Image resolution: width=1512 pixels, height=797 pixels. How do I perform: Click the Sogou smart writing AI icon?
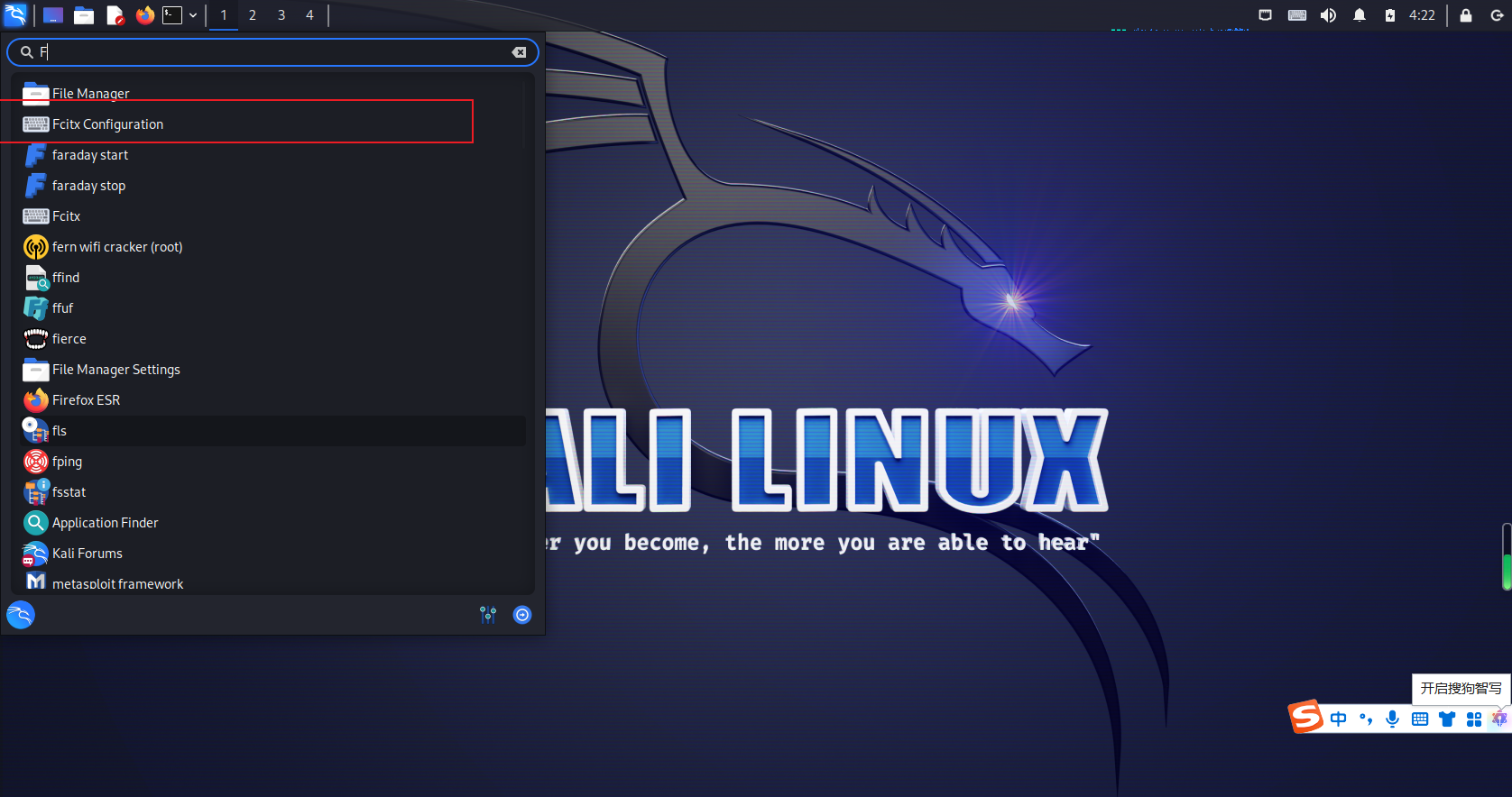click(1499, 719)
